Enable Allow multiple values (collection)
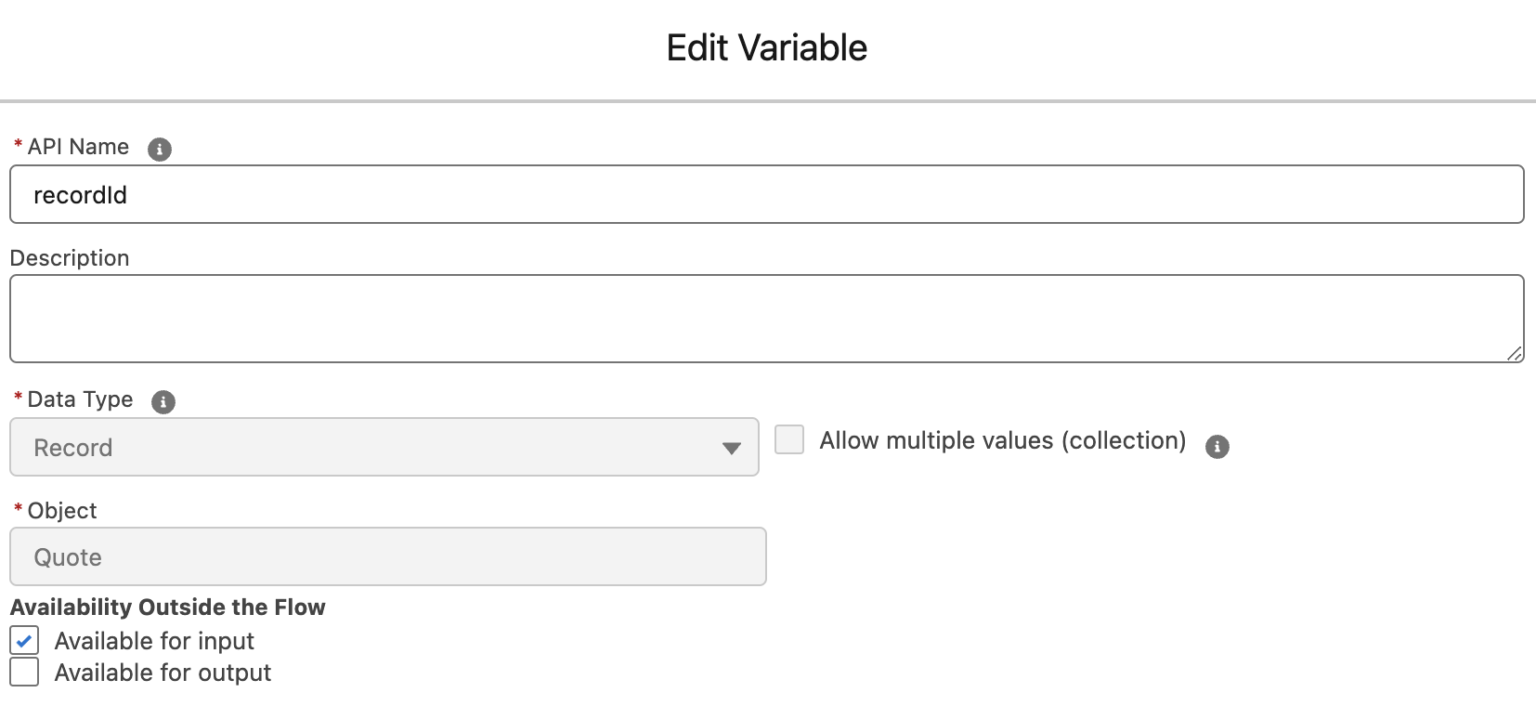The width and height of the screenshot is (1536, 706). pyautogui.click(x=789, y=440)
